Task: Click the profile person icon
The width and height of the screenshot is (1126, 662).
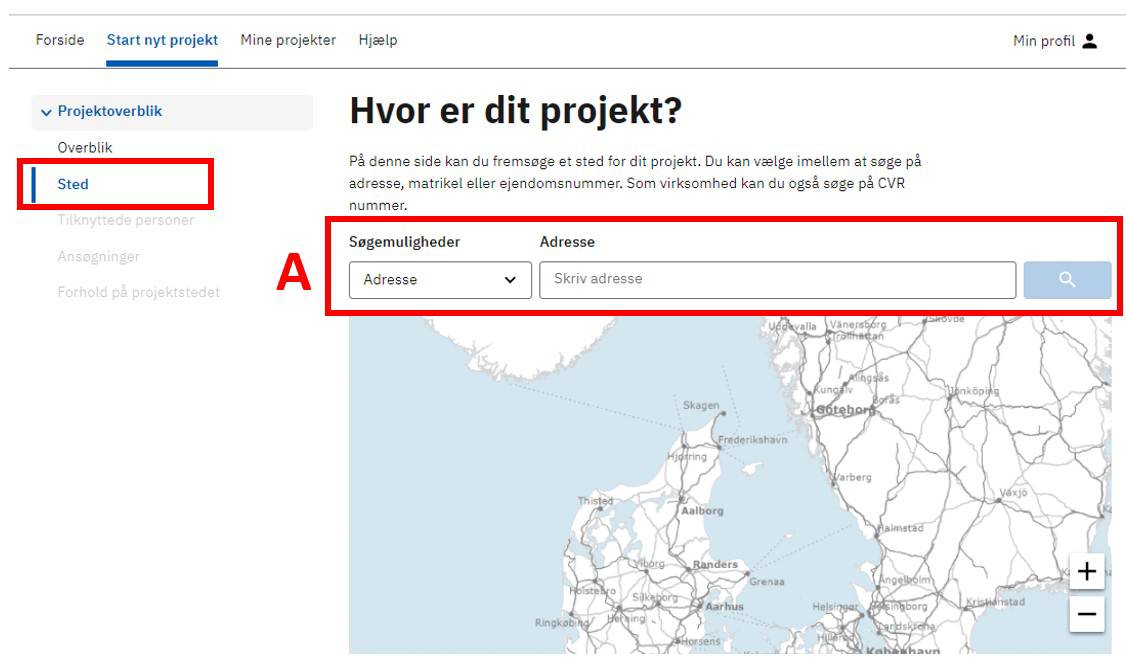Action: [x=1090, y=41]
